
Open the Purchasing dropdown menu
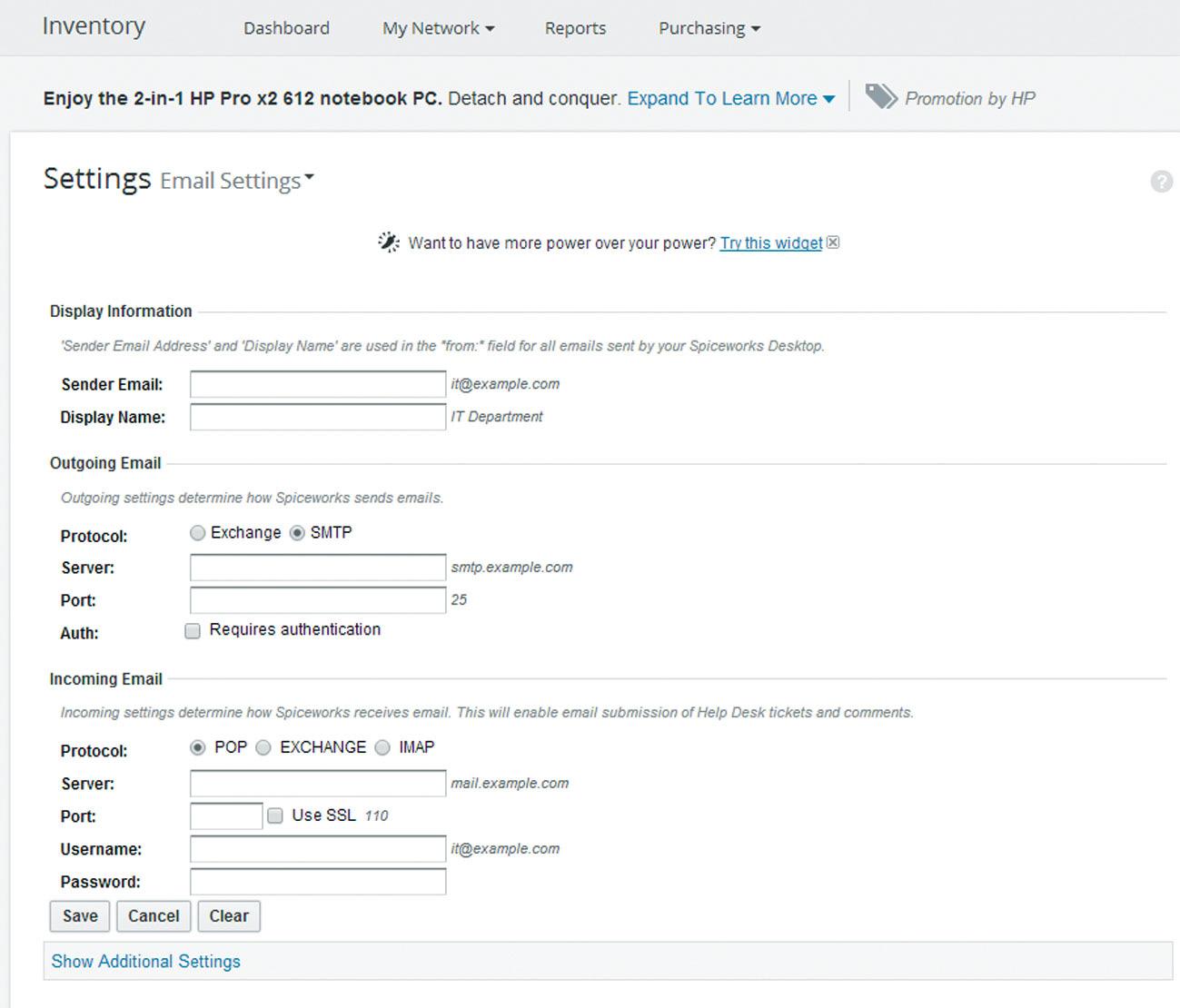709,28
